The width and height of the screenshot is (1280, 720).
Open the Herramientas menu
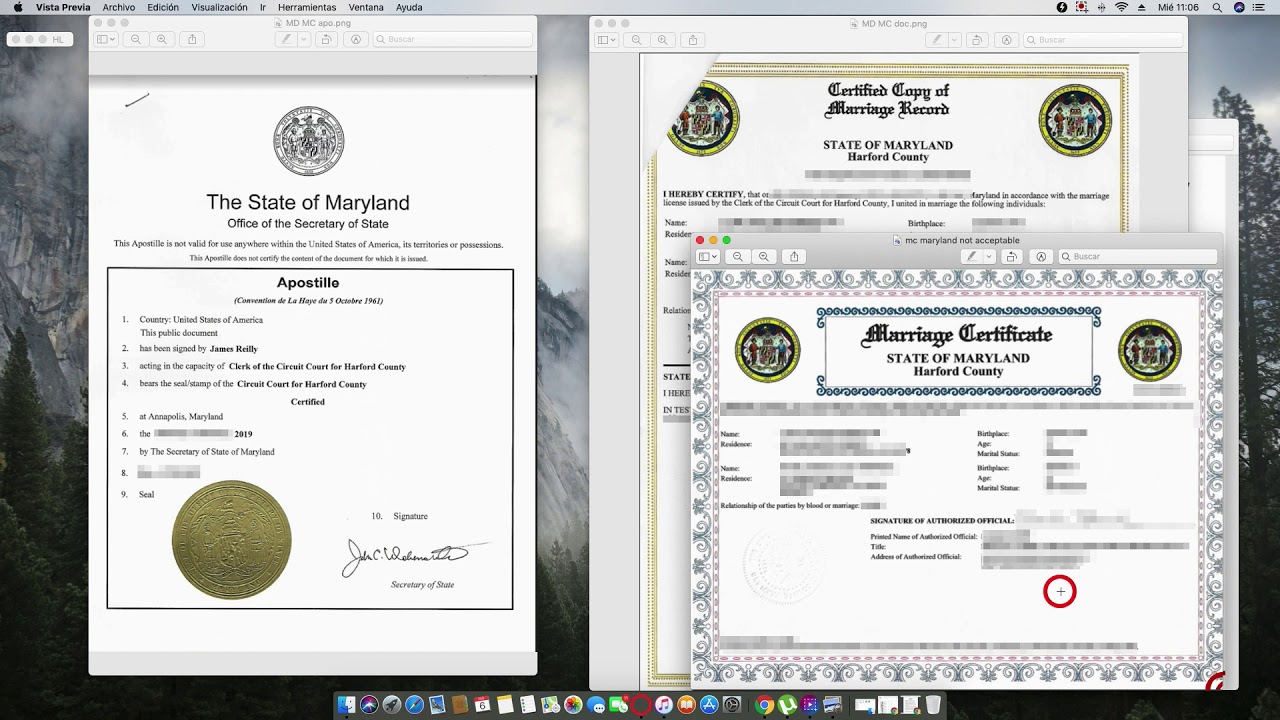[307, 7]
